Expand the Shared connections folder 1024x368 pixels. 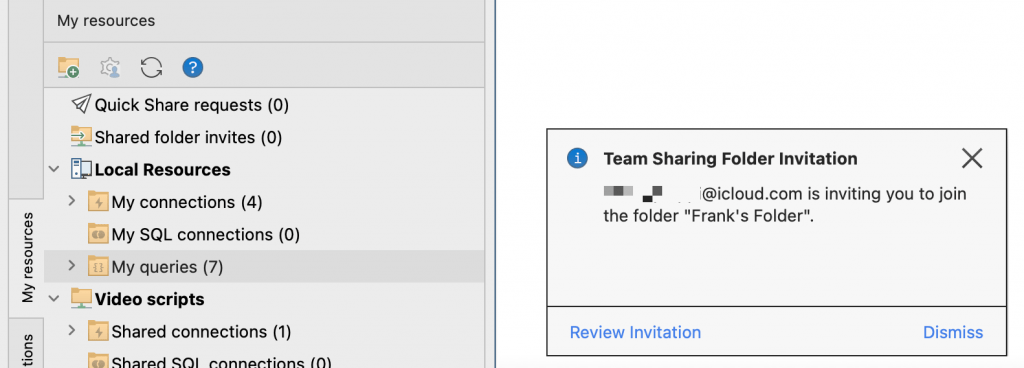tap(72, 331)
